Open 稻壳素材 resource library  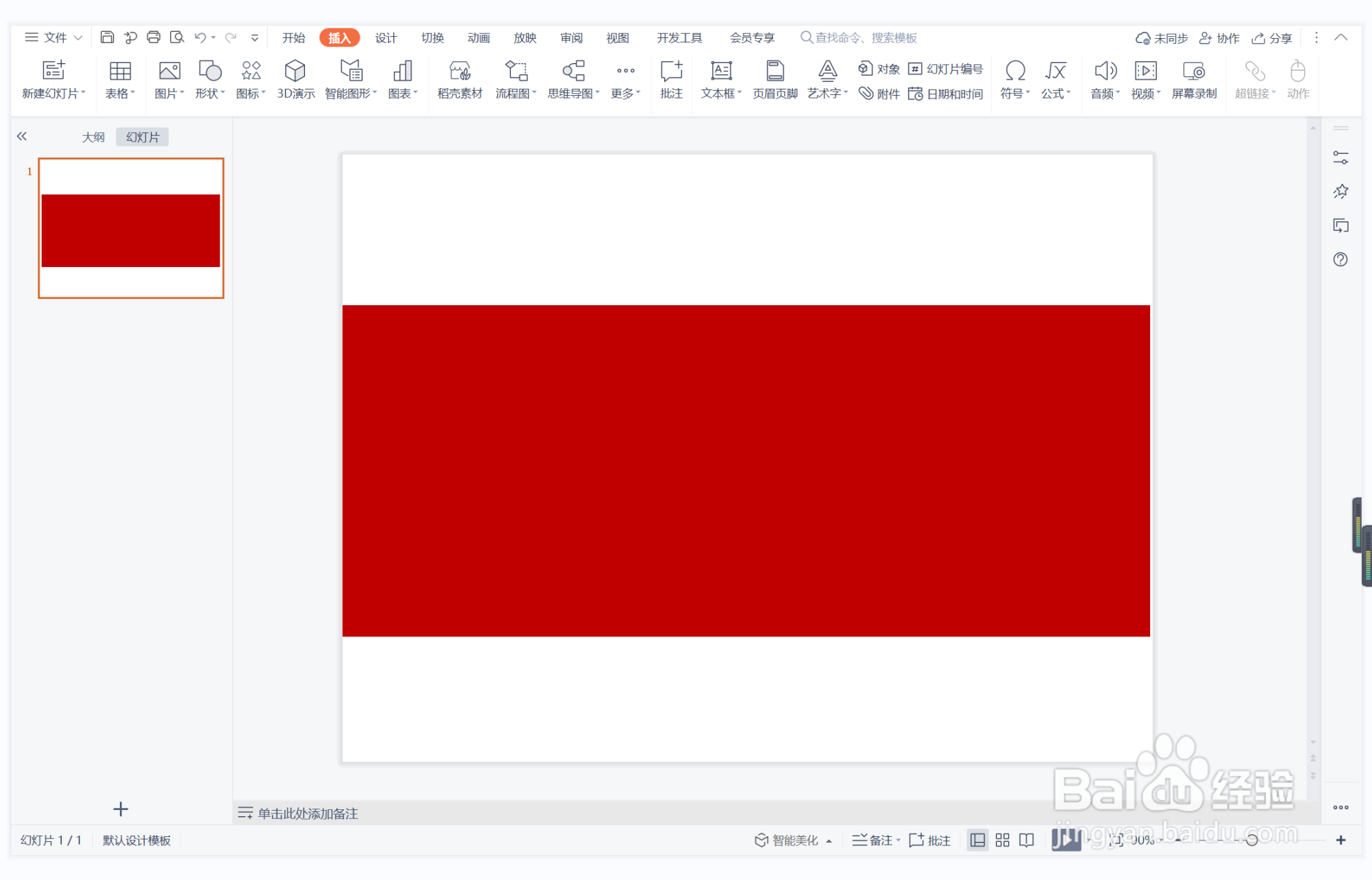tap(460, 80)
